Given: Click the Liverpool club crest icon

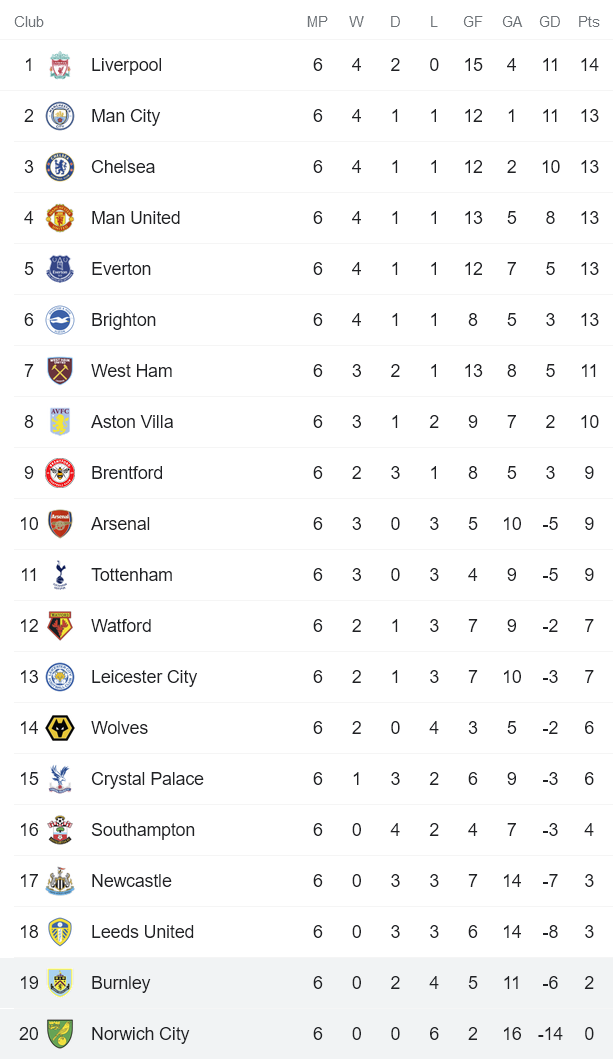Looking at the screenshot, I should (60, 65).
